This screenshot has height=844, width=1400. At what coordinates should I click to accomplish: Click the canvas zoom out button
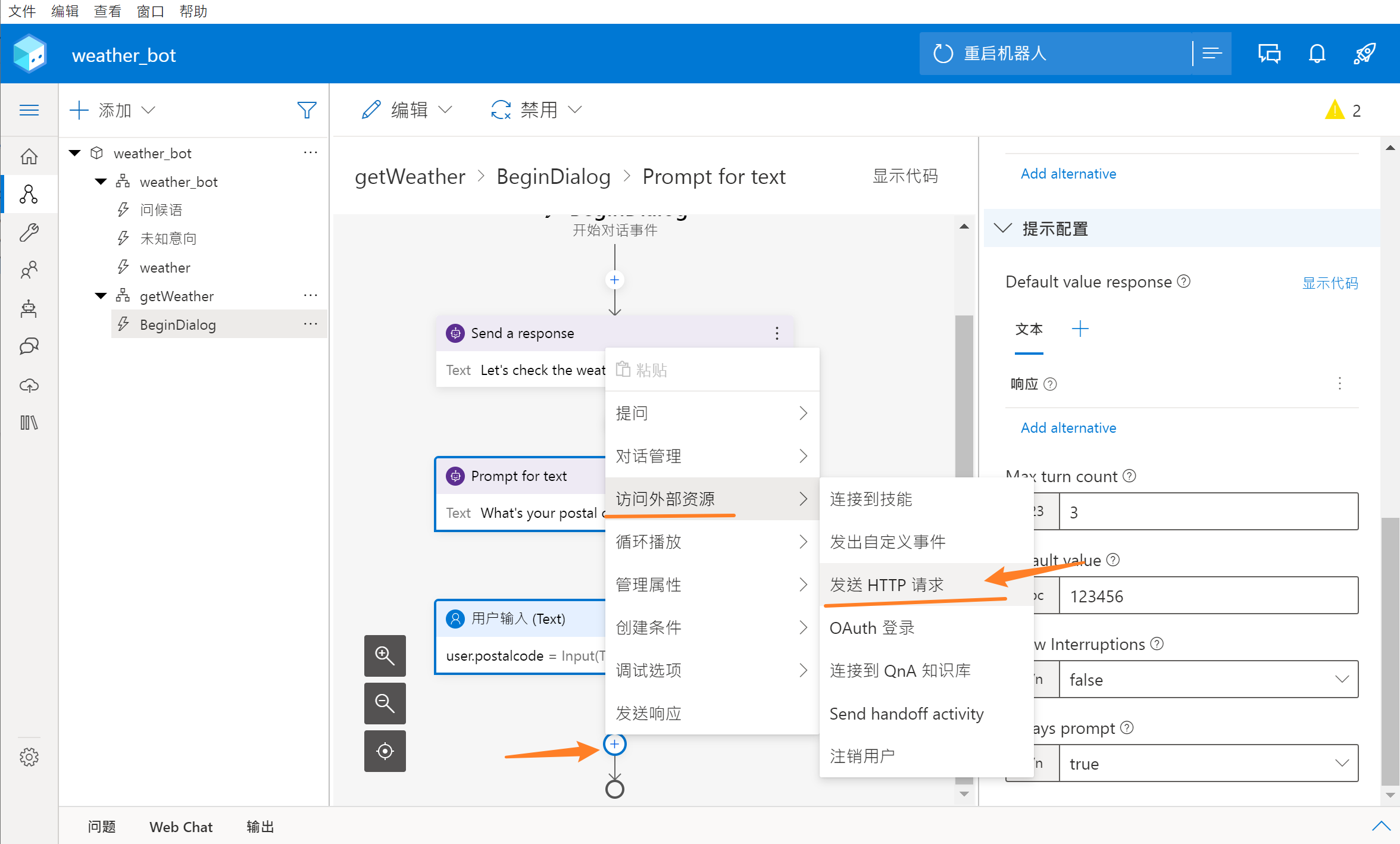coord(385,703)
